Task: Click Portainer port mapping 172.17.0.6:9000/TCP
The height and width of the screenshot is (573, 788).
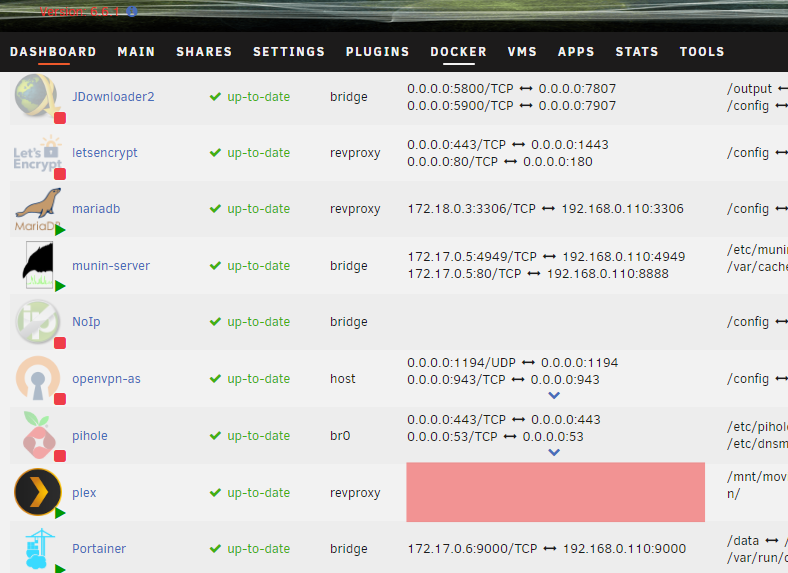Action: (x=546, y=548)
